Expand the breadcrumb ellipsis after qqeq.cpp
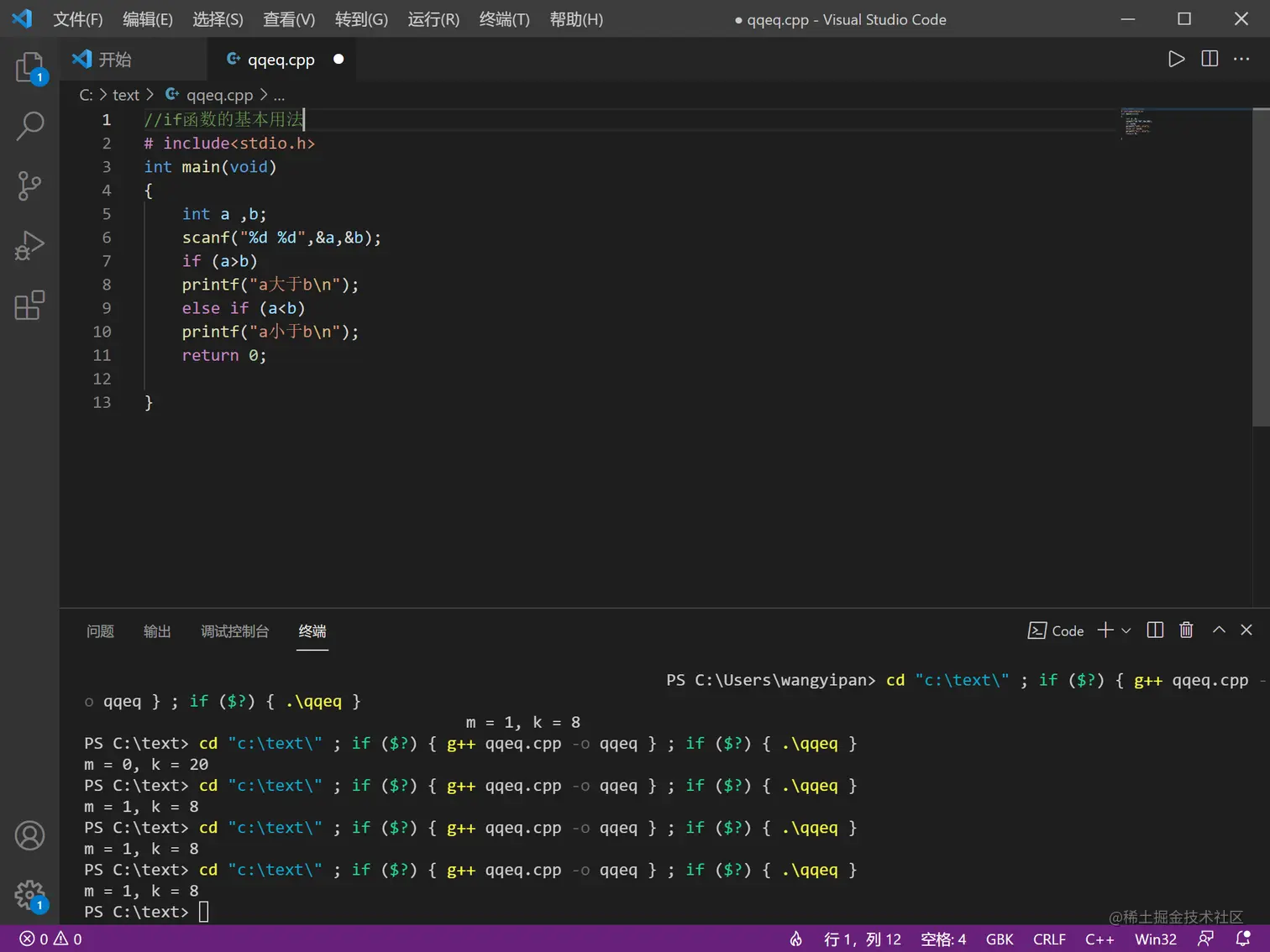The image size is (1270, 952). click(279, 96)
